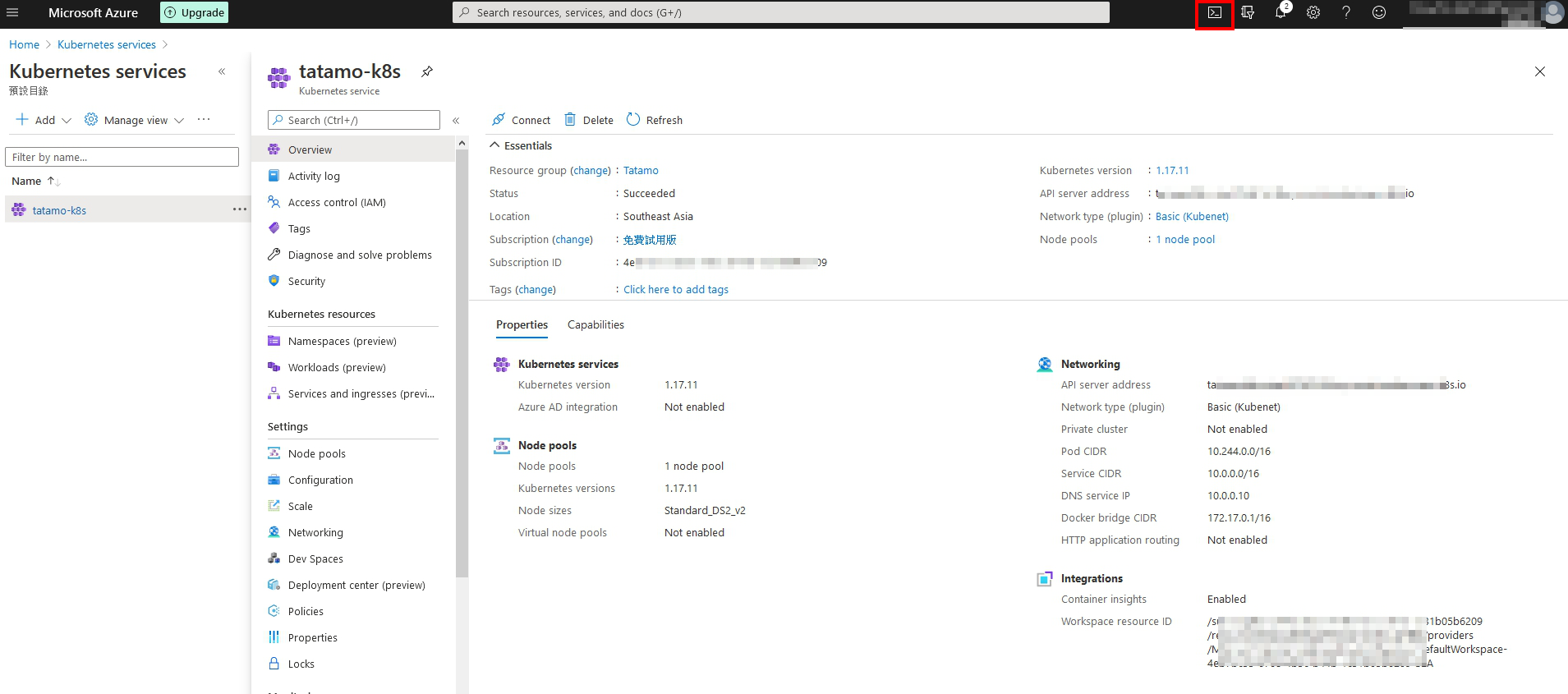This screenshot has height=694, width=1568.
Task: Click change next to Subscription
Action: pyautogui.click(x=572, y=239)
